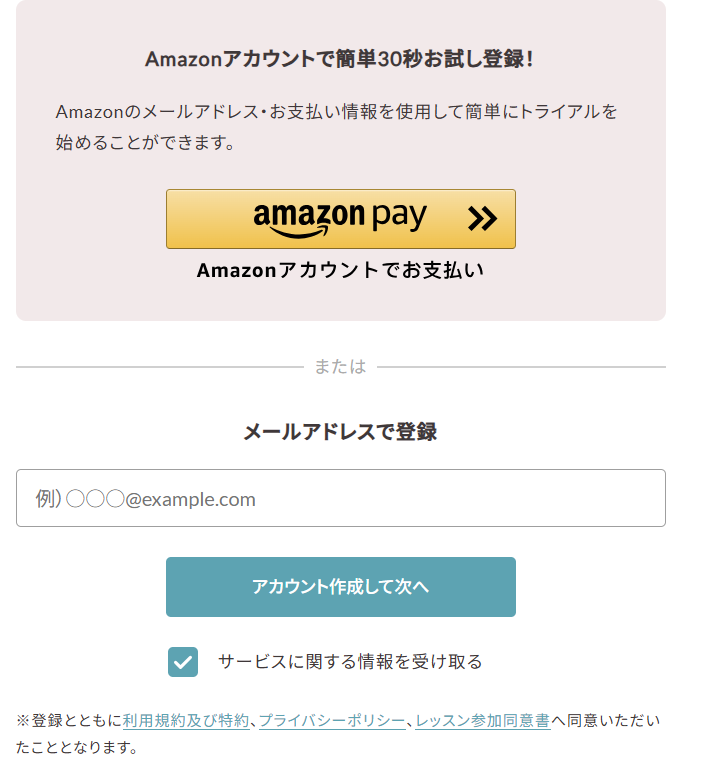Toggle the サービスに関する情報を受け取る checkbox
The height and width of the screenshot is (776, 705).
[183, 662]
